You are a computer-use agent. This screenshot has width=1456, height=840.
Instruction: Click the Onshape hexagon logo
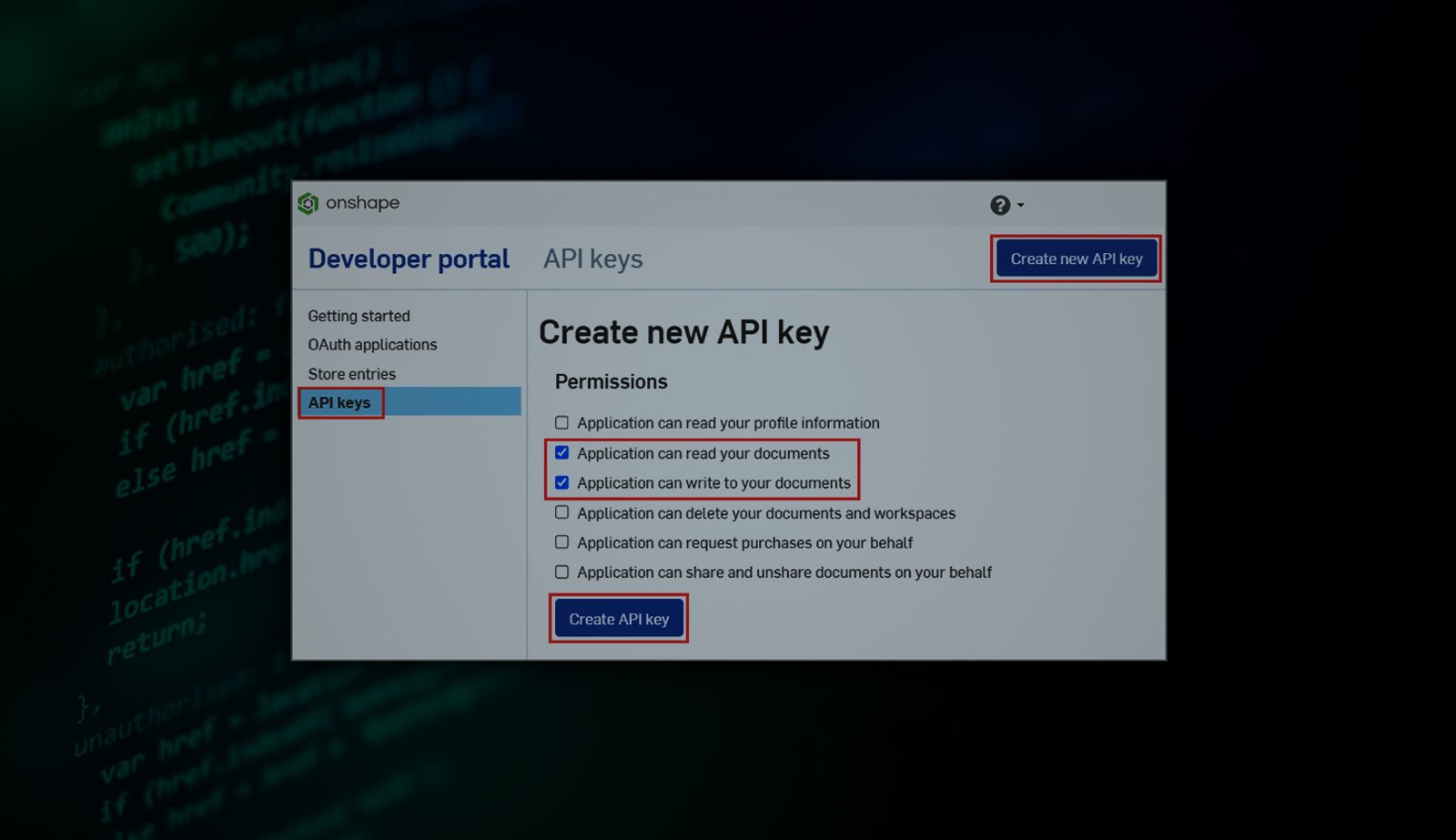tap(307, 203)
